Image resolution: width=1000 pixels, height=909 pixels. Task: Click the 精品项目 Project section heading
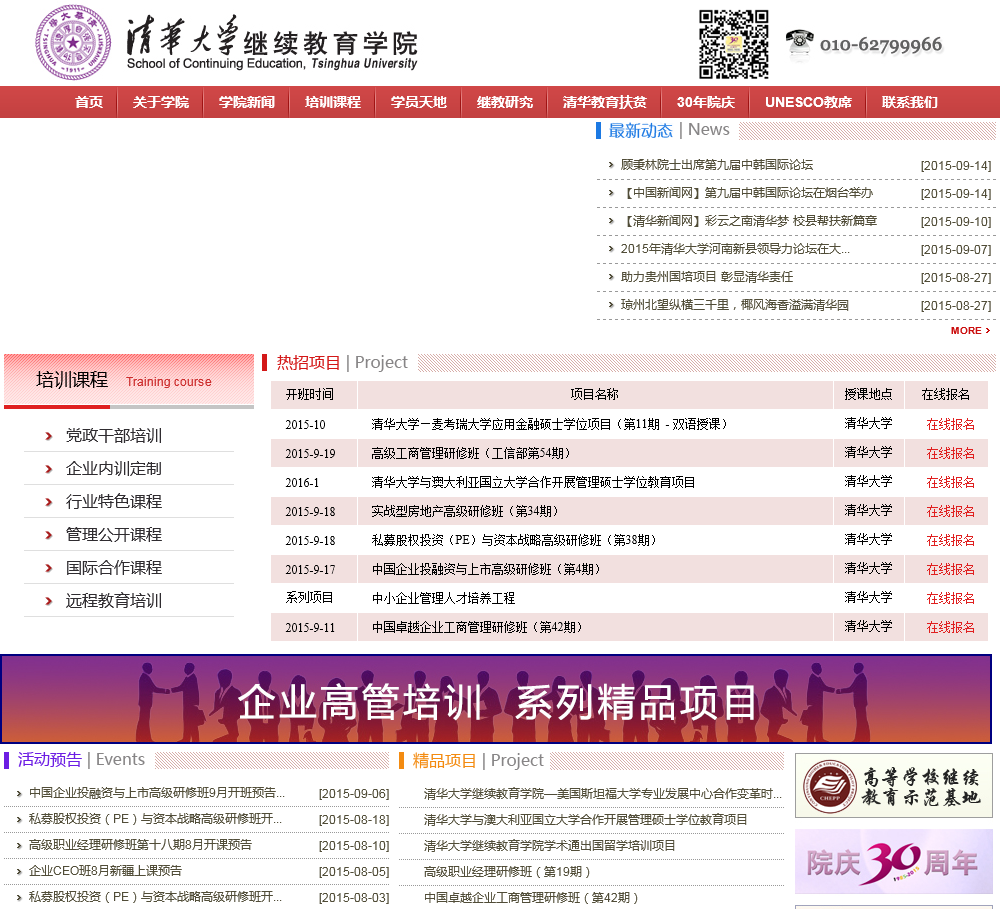pos(478,760)
